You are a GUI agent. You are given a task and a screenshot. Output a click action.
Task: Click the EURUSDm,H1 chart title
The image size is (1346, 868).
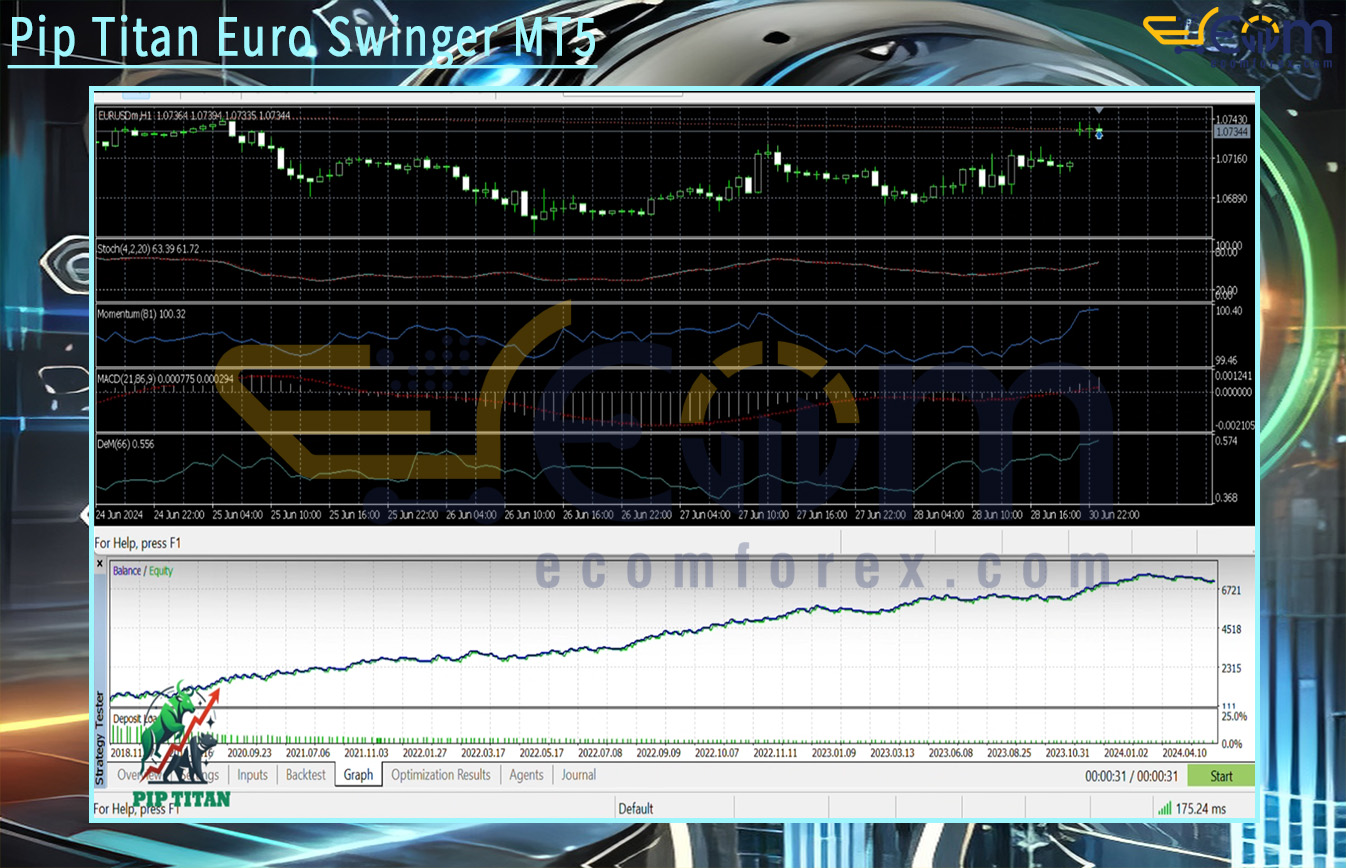124,116
